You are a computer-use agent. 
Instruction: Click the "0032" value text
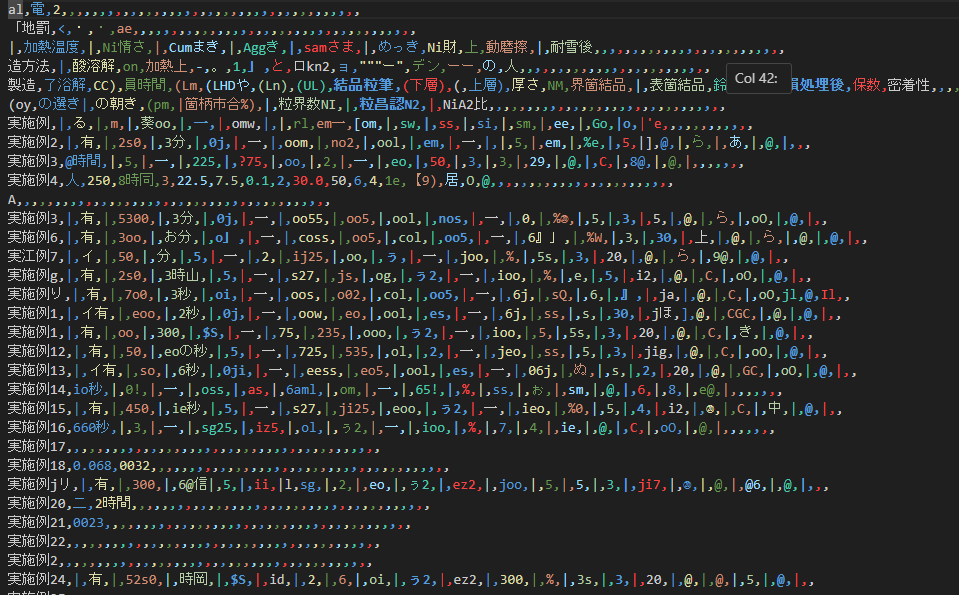(134, 465)
